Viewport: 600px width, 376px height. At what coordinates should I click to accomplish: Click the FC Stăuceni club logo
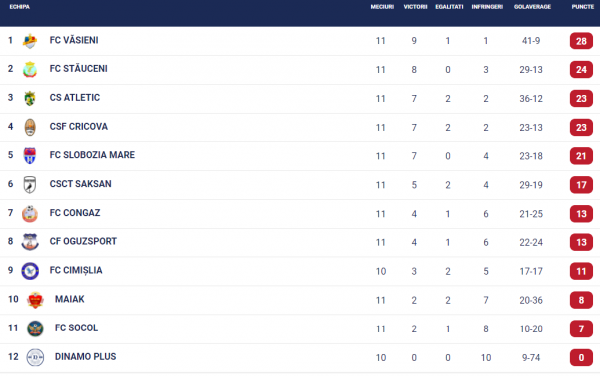coord(30,70)
